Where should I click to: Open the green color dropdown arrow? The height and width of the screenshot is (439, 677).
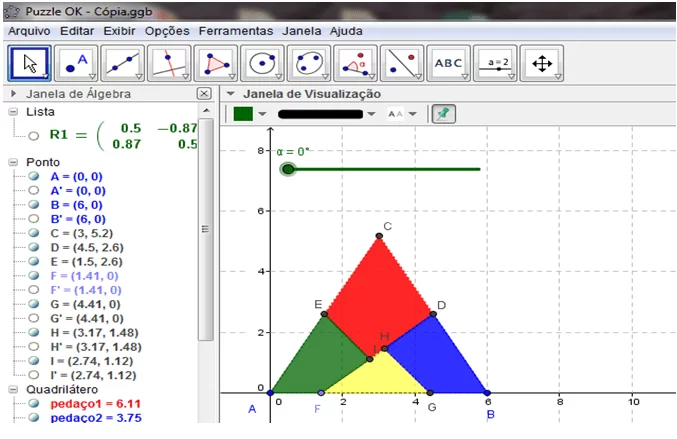[x=262, y=114]
